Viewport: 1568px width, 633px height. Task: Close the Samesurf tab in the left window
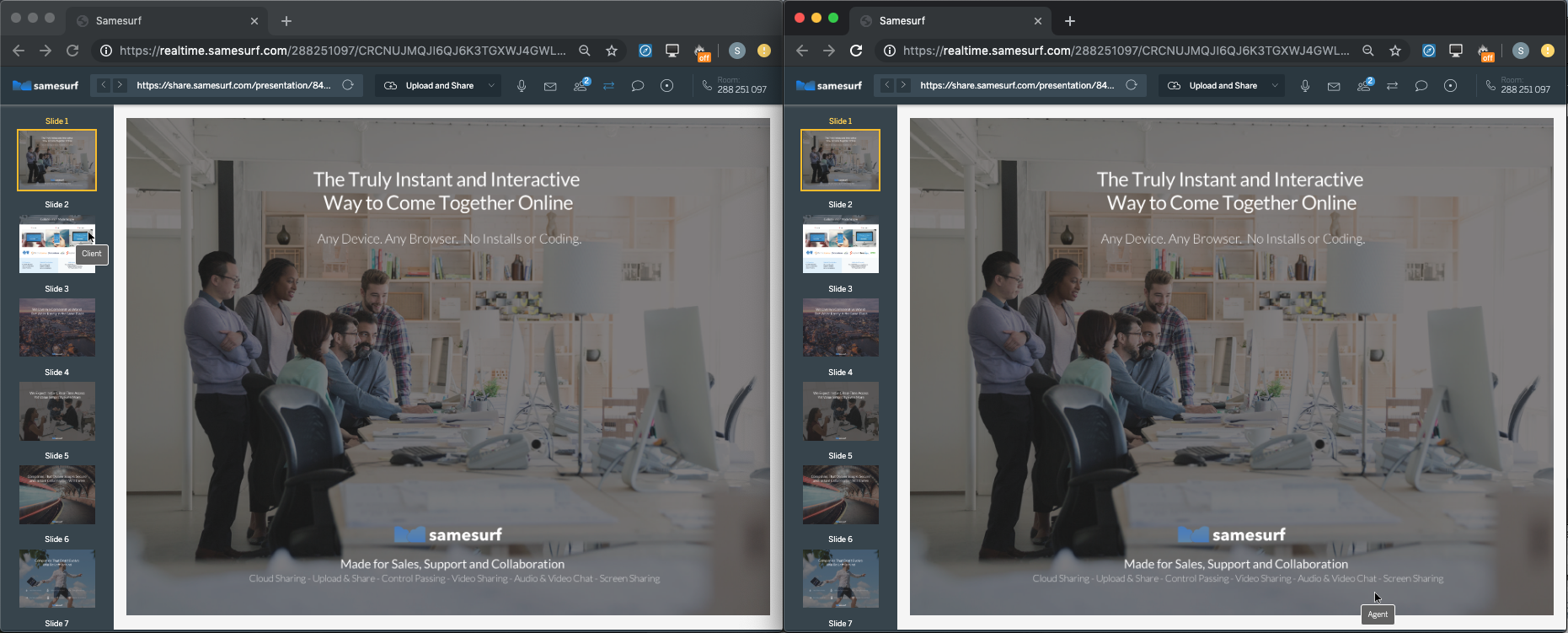(254, 21)
